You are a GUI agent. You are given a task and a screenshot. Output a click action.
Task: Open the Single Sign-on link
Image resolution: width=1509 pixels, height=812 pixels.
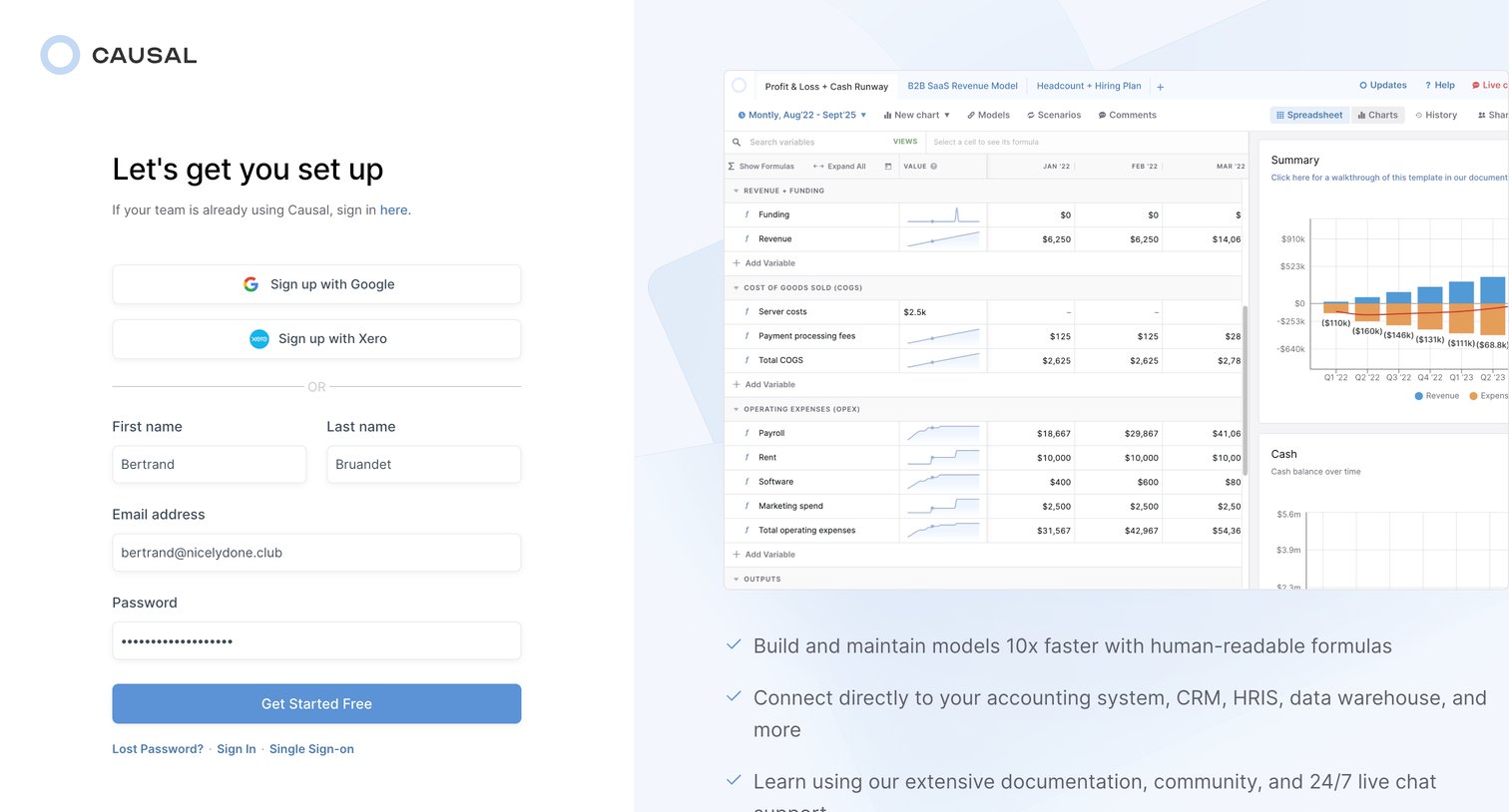coord(311,749)
